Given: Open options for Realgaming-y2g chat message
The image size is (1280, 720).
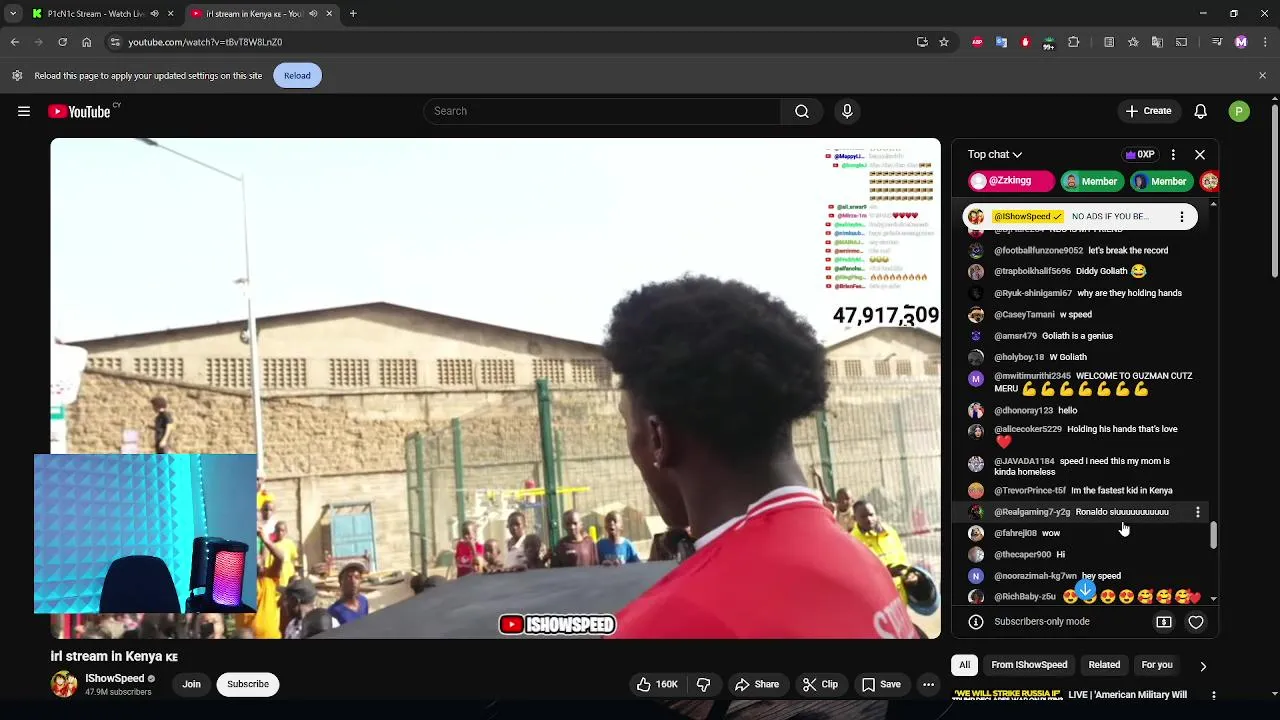Looking at the screenshot, I should 1198,512.
